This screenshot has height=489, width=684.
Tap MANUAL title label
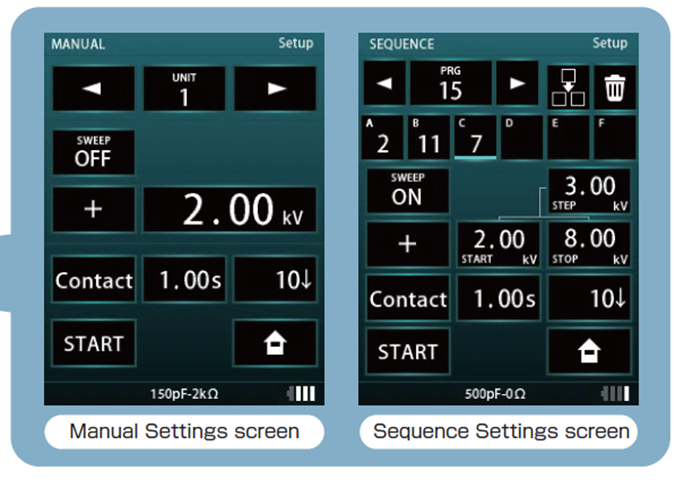coord(78,44)
